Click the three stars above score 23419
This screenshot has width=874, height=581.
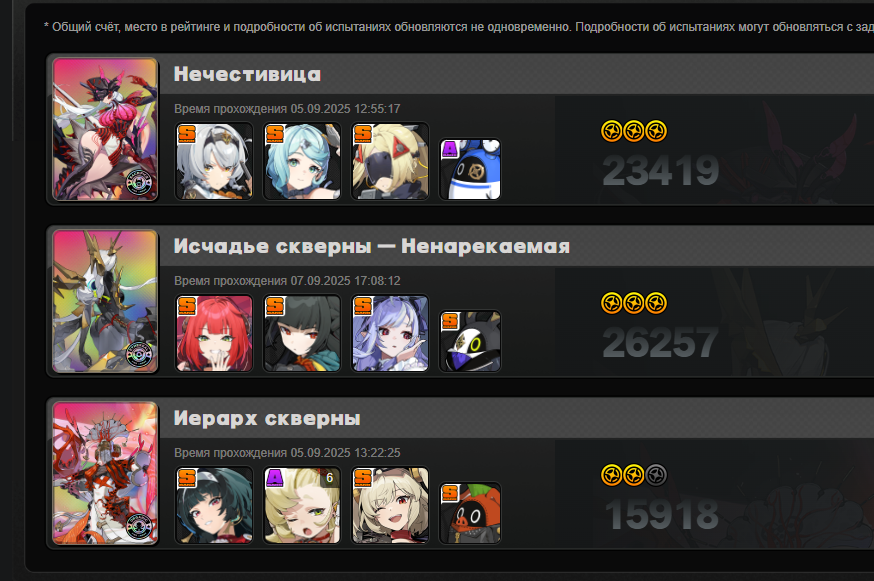coord(634,131)
